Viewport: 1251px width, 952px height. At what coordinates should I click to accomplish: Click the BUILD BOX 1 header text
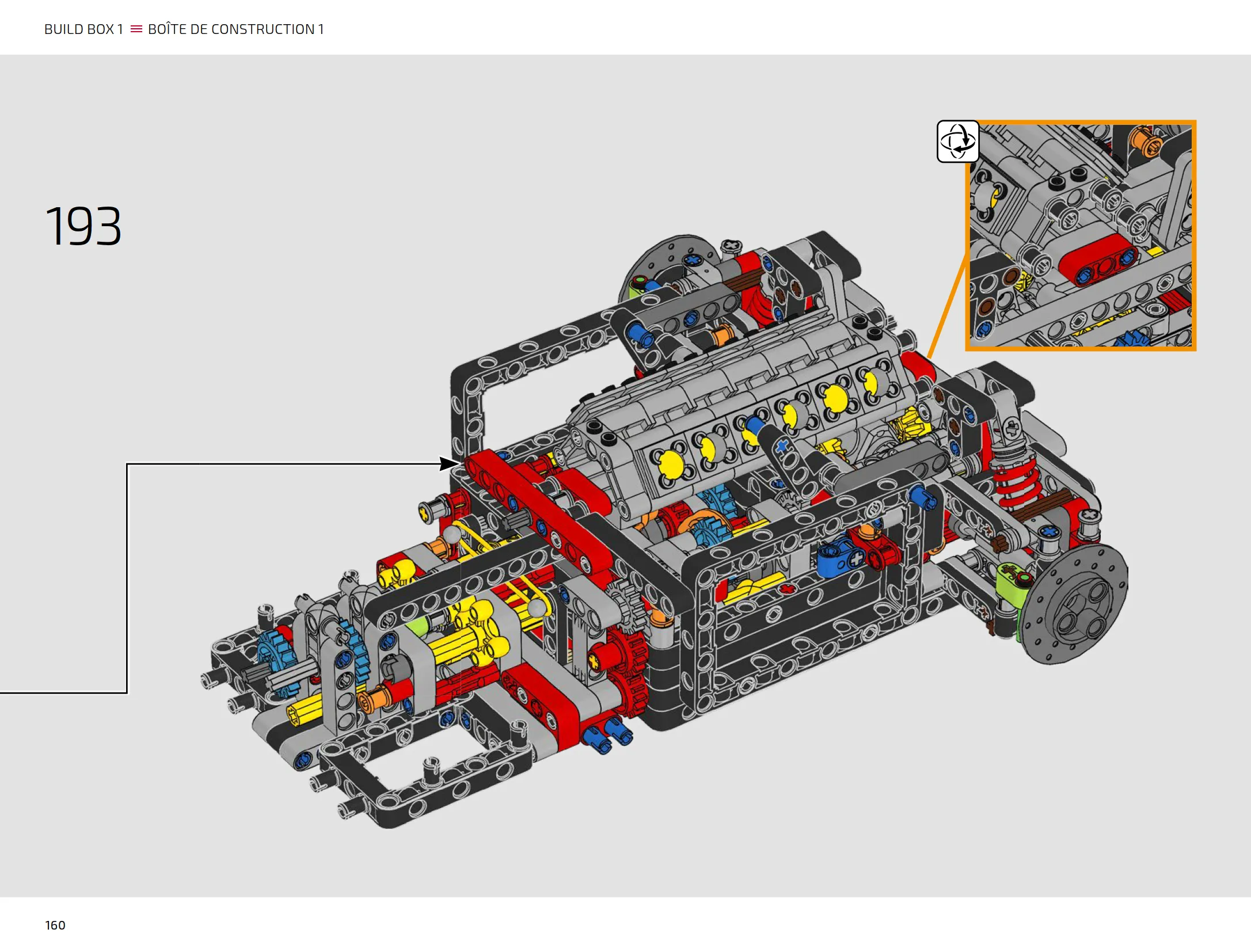coord(83,29)
